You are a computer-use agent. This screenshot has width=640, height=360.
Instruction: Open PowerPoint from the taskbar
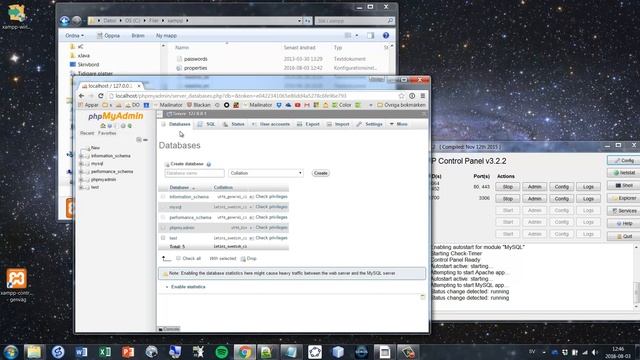(128, 352)
